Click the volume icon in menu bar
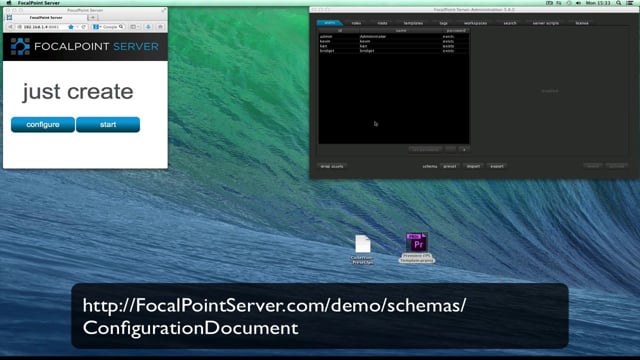This screenshot has width=640, height=360. click(578, 3)
